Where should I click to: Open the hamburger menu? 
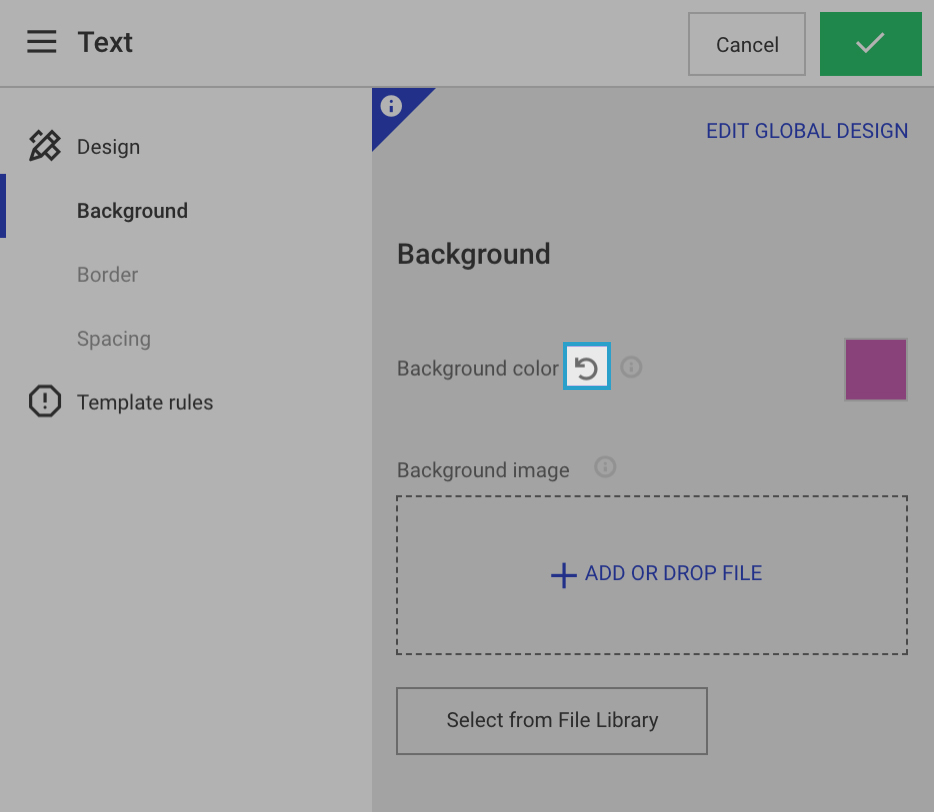pos(42,42)
